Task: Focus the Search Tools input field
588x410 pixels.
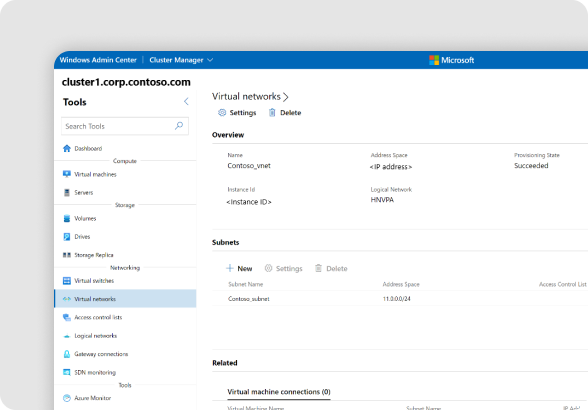Action: click(x=125, y=126)
